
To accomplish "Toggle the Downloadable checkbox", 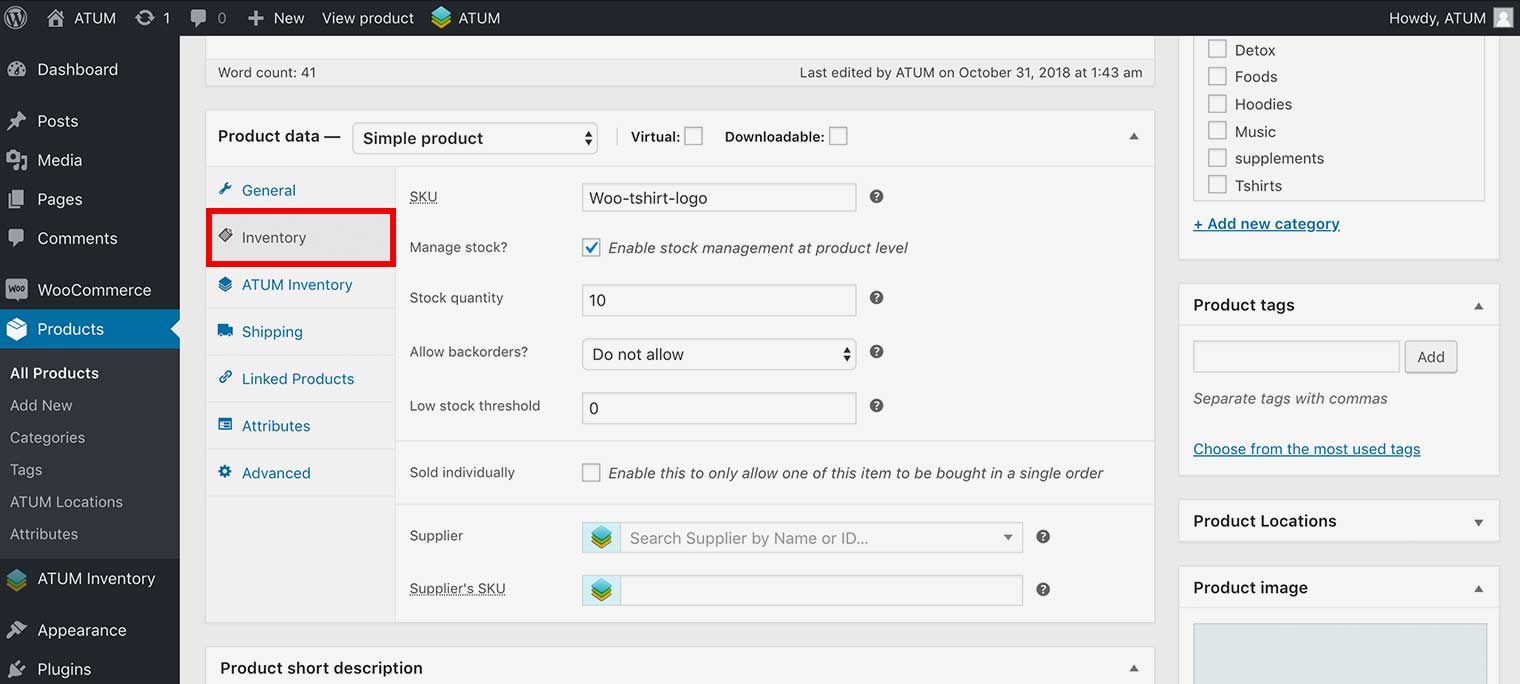I will point(838,137).
